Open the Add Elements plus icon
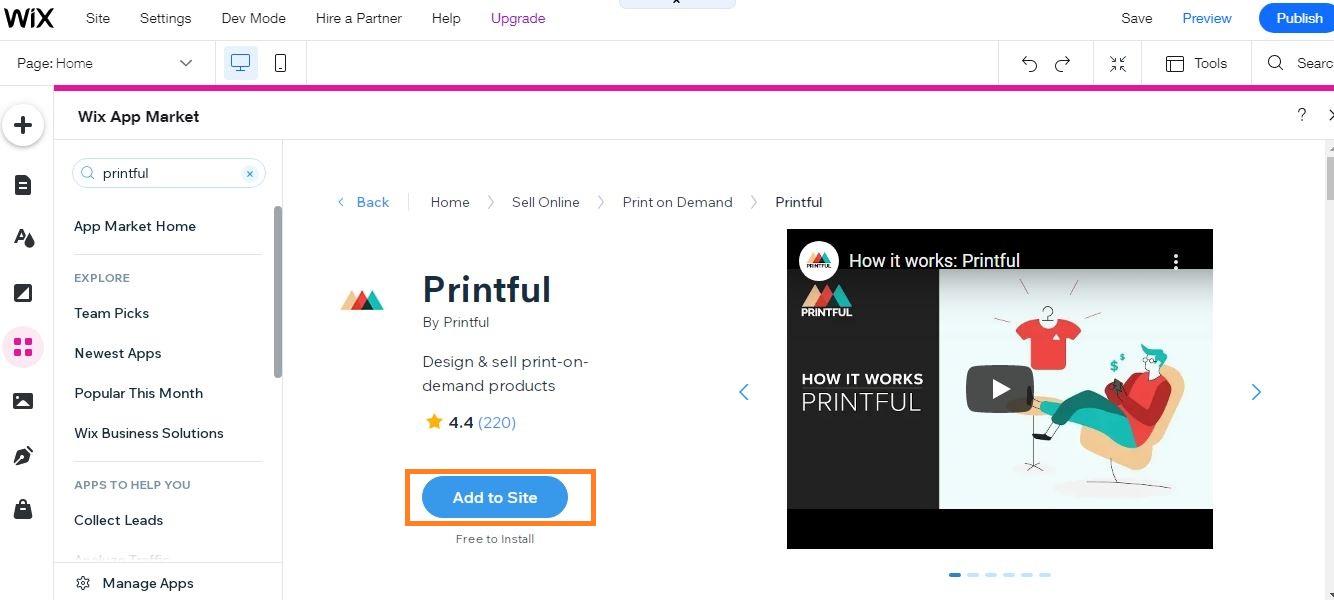 pyautogui.click(x=23, y=125)
